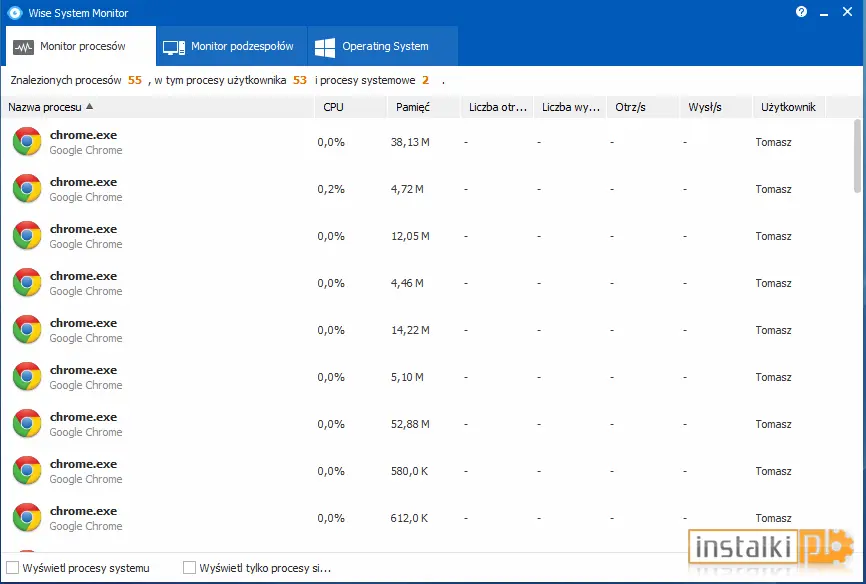Click the Windows logo Operating System icon
Screen dimensions: 866x584
325,48
